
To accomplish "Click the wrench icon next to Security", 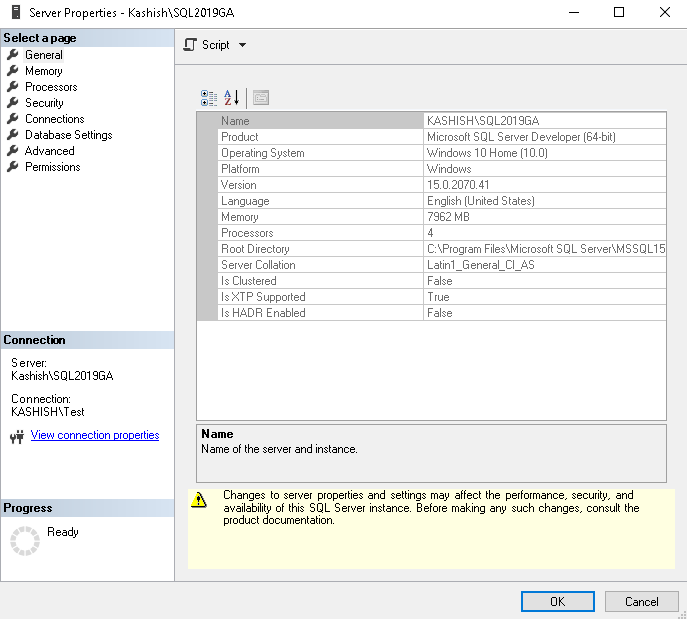I will [x=13, y=103].
